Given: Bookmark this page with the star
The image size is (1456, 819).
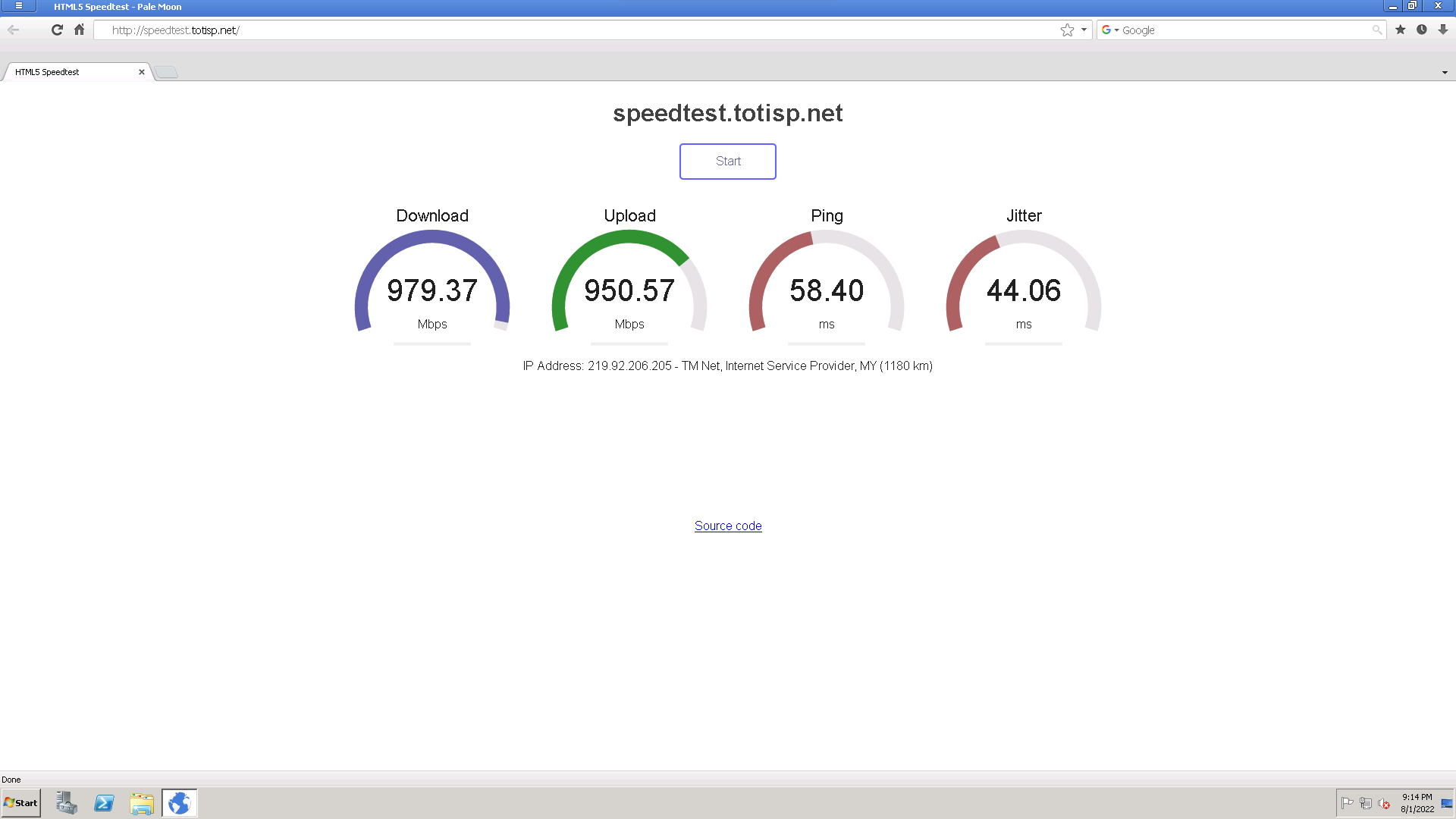Looking at the screenshot, I should [1067, 30].
